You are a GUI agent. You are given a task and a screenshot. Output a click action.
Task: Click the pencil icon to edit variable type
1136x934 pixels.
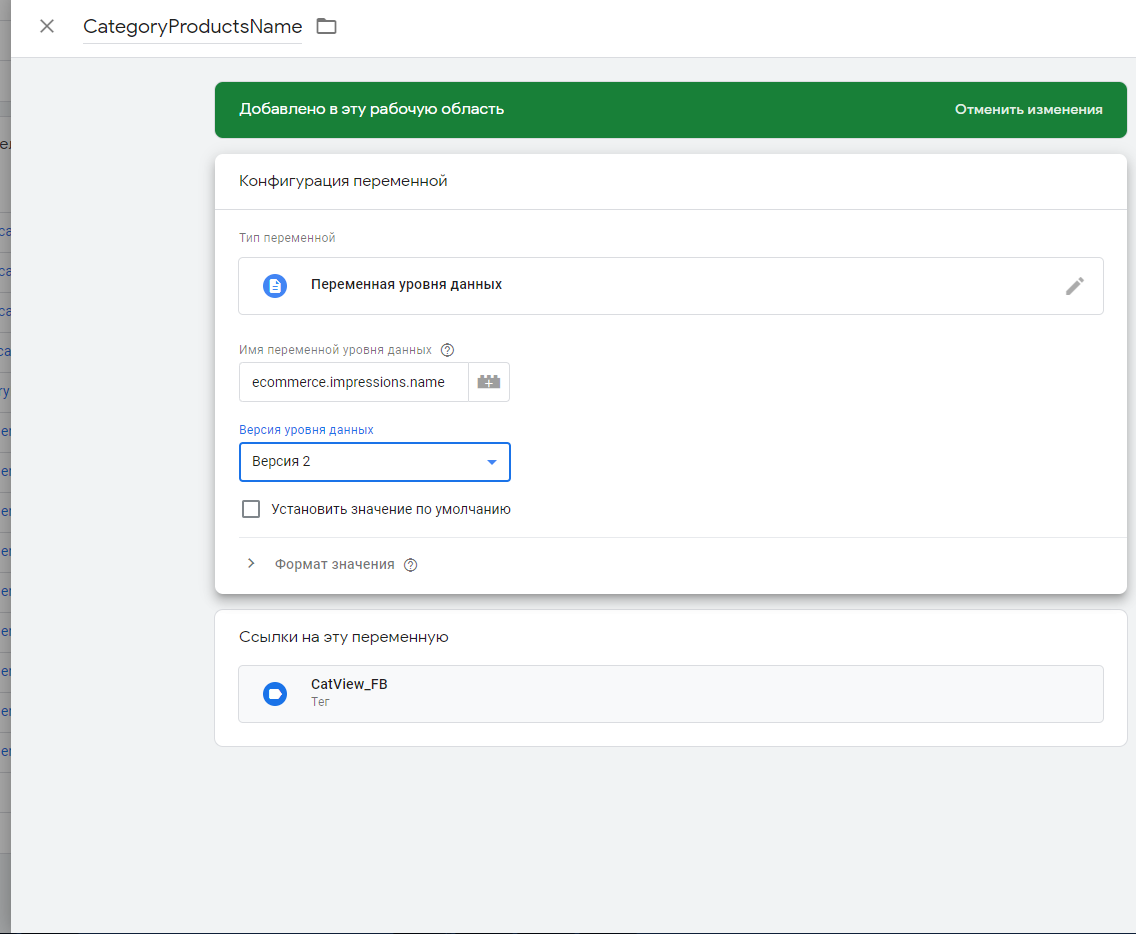[x=1074, y=285]
